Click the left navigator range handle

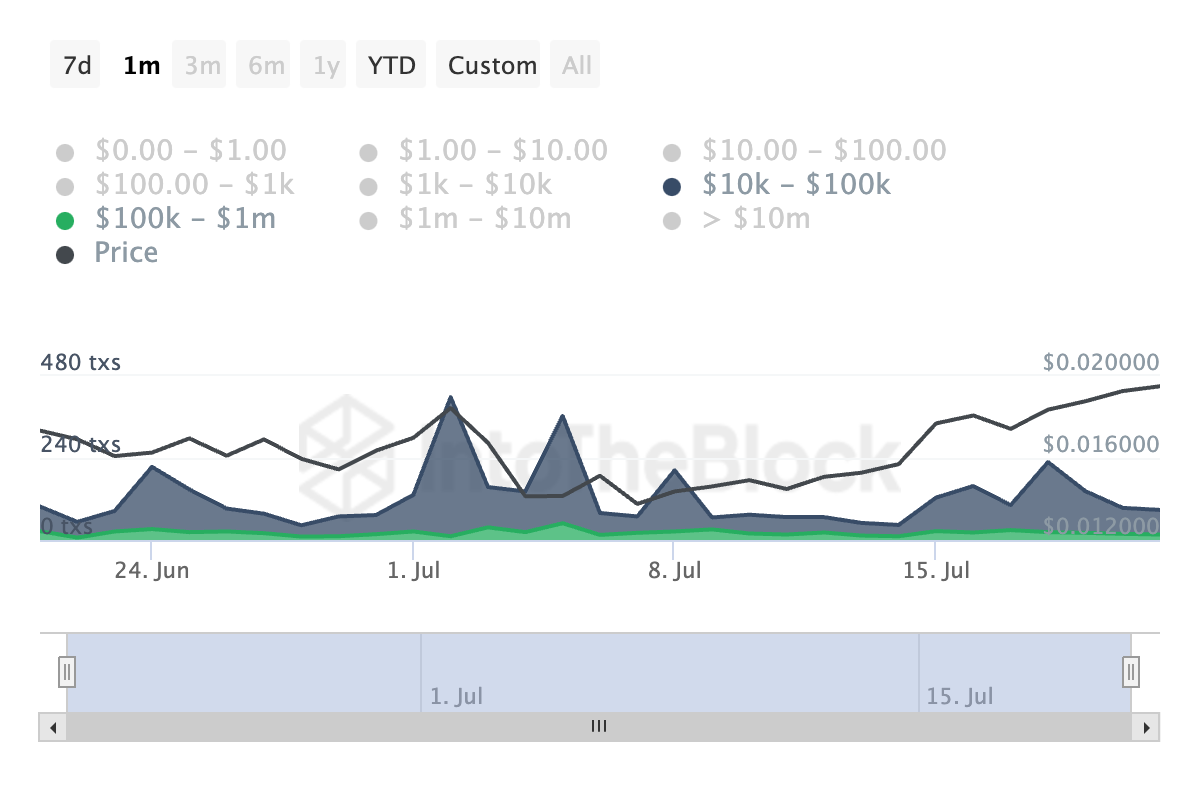pos(67,670)
